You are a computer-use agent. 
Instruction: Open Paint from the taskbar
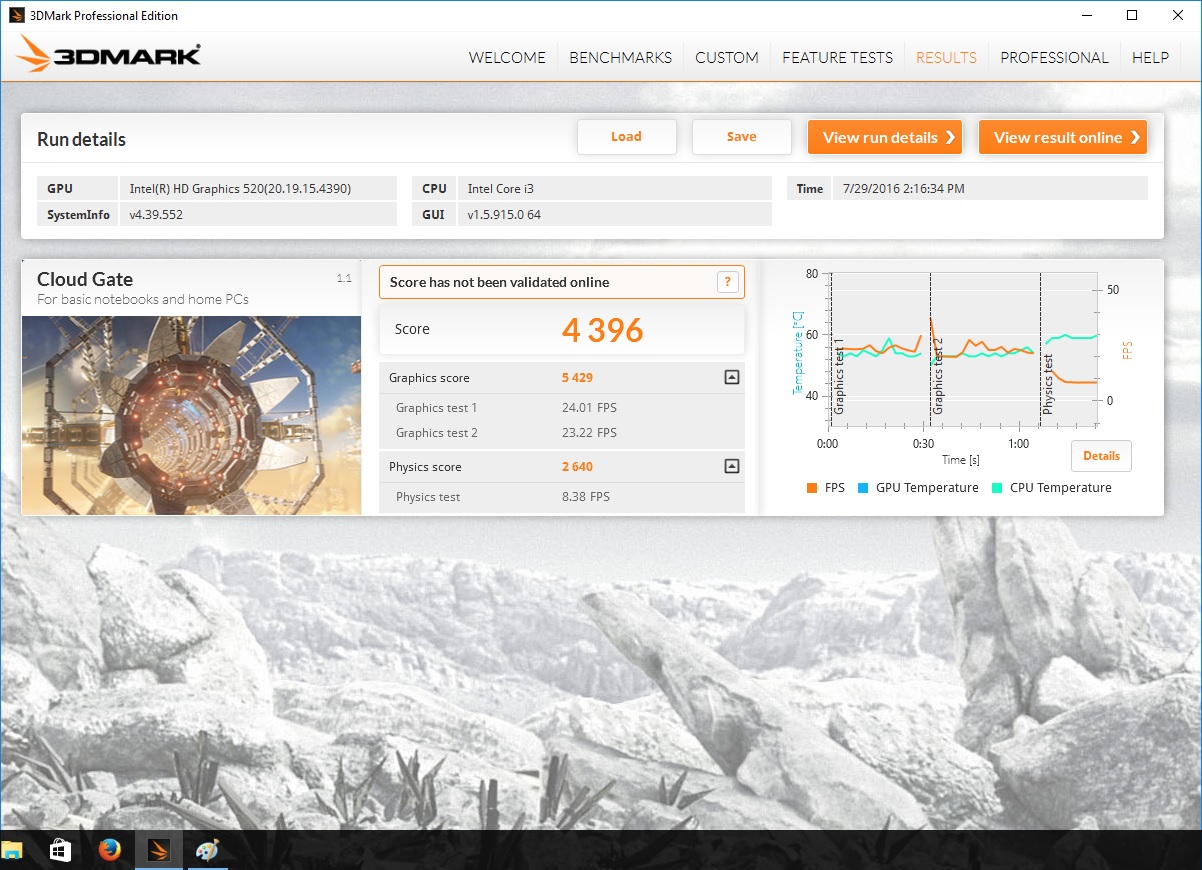coord(208,851)
